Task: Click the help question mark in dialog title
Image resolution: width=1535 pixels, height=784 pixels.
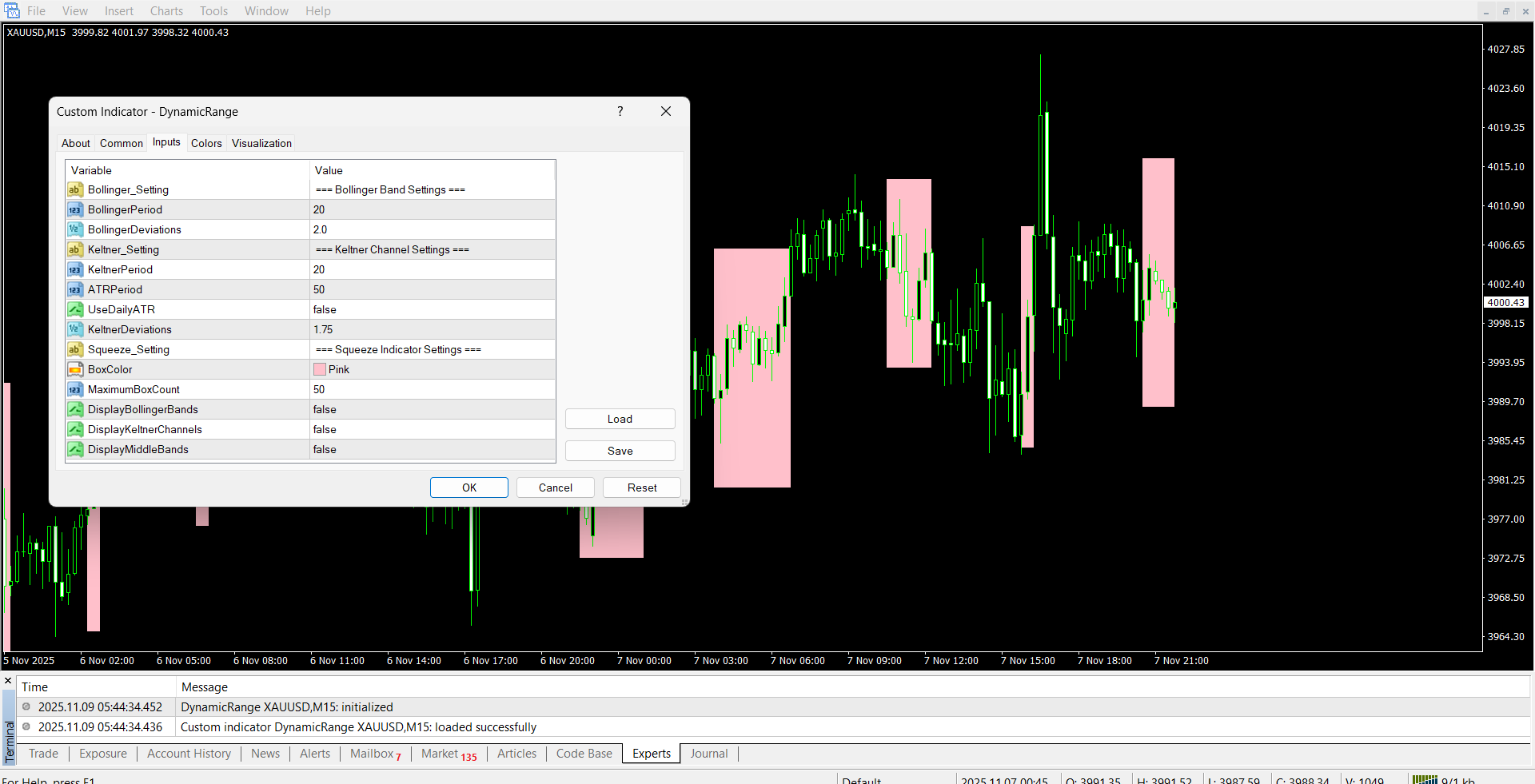Action: pyautogui.click(x=620, y=111)
